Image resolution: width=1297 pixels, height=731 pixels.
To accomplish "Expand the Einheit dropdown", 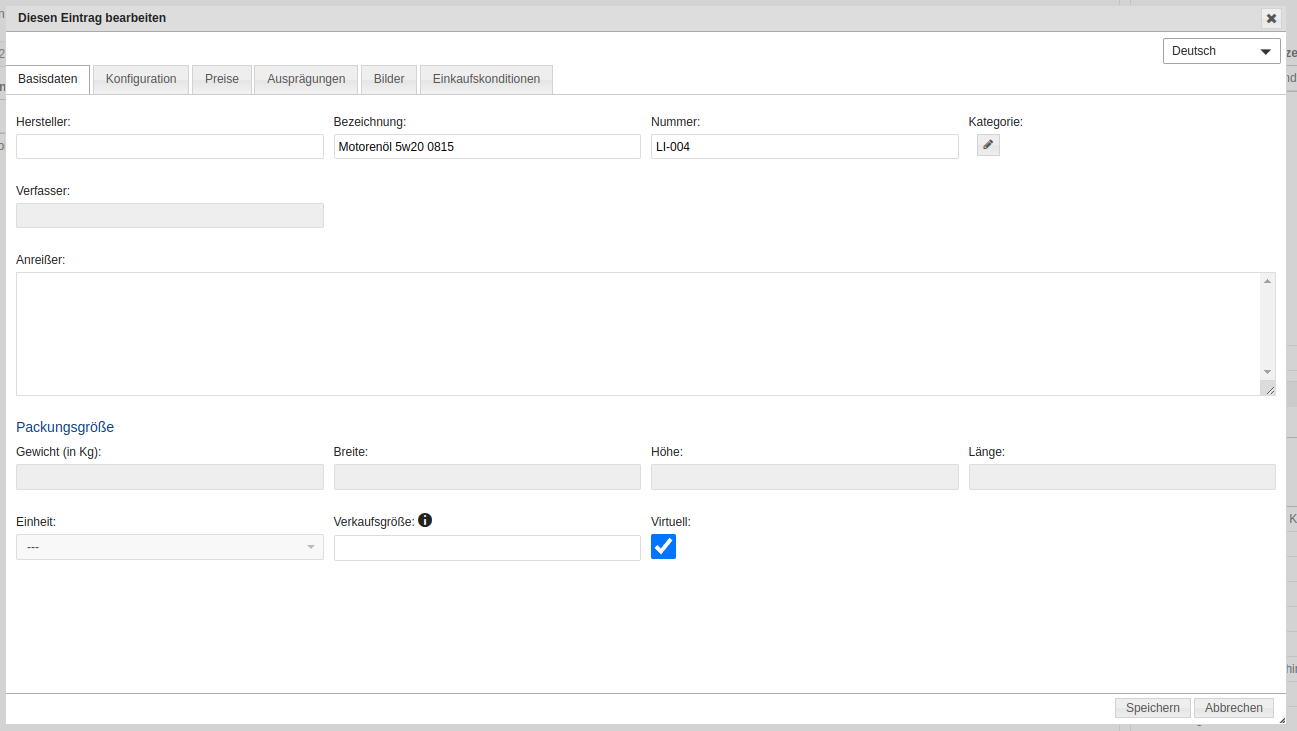I will pos(170,547).
